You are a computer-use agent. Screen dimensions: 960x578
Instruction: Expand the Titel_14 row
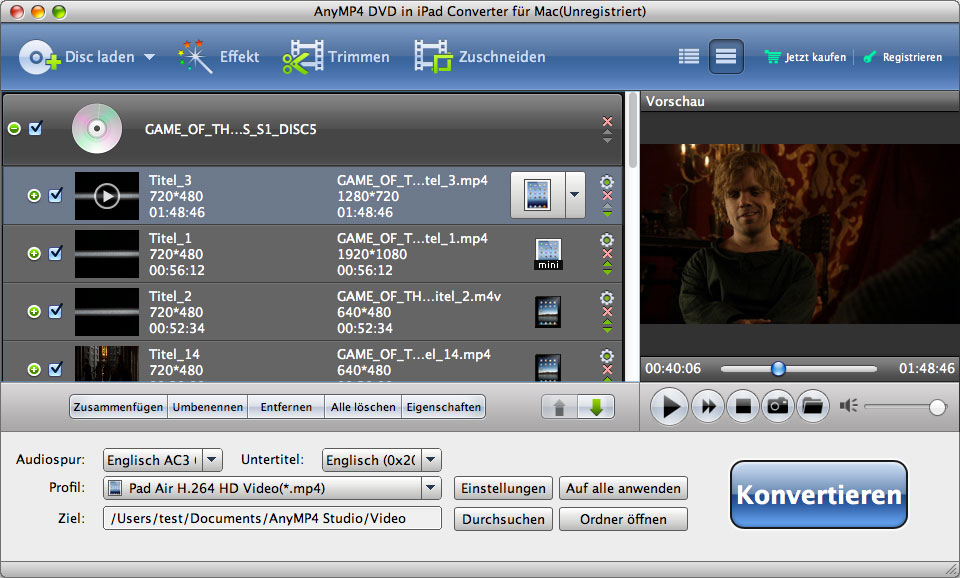pos(34,370)
